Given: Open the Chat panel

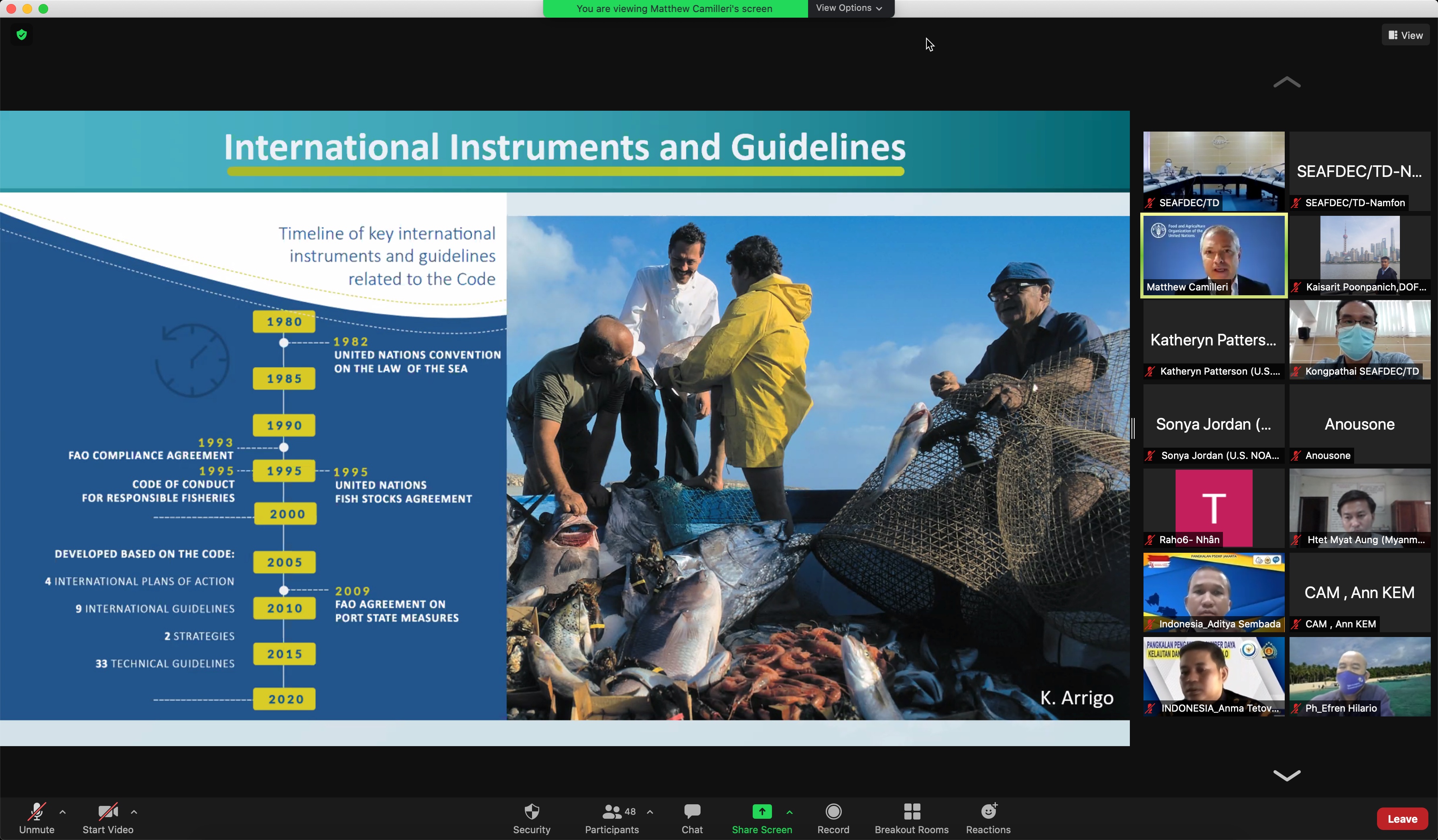Looking at the screenshot, I should [692, 818].
